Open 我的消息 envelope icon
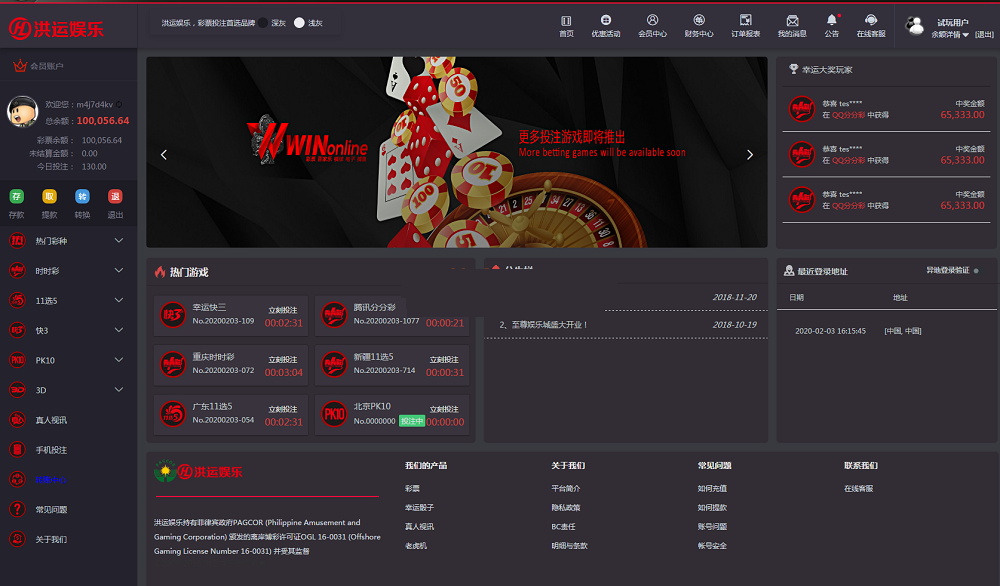This screenshot has width=1000, height=586. click(x=792, y=21)
